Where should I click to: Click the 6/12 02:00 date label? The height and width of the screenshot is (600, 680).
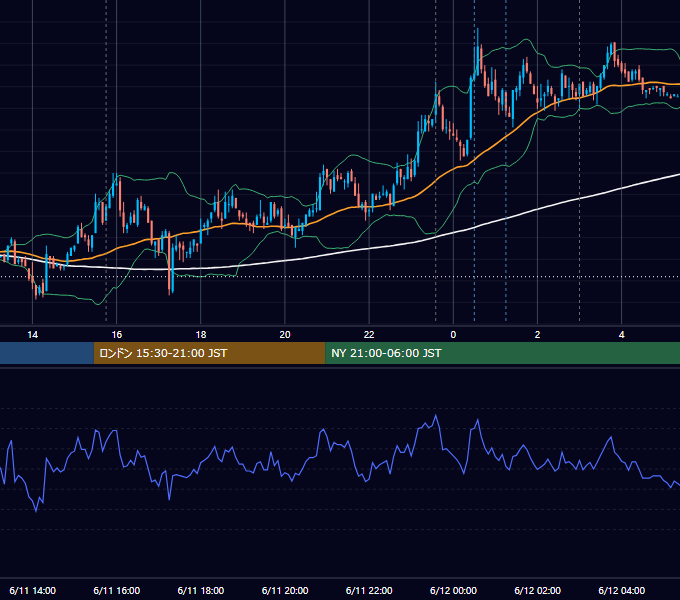(x=537, y=590)
